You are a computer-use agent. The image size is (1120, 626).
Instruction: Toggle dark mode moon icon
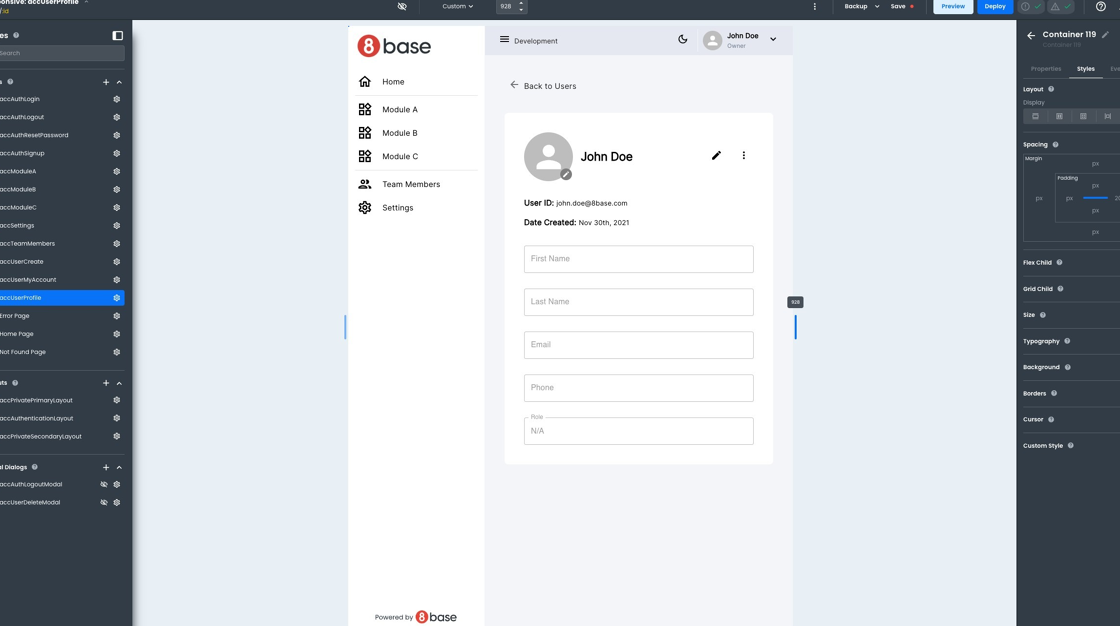pyautogui.click(x=683, y=40)
